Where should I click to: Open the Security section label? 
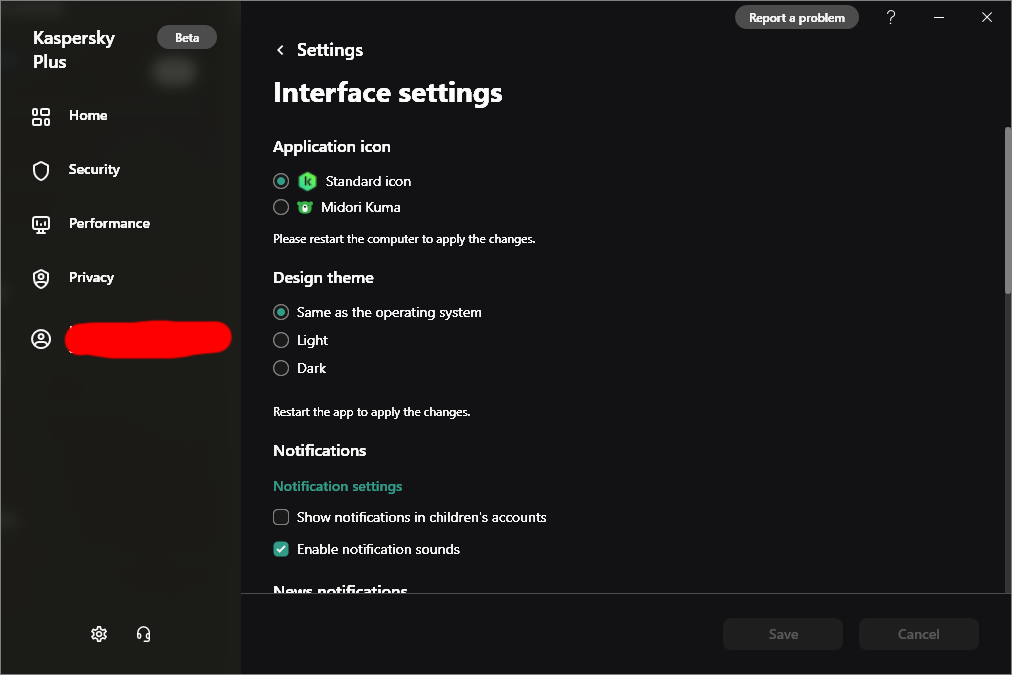94,170
